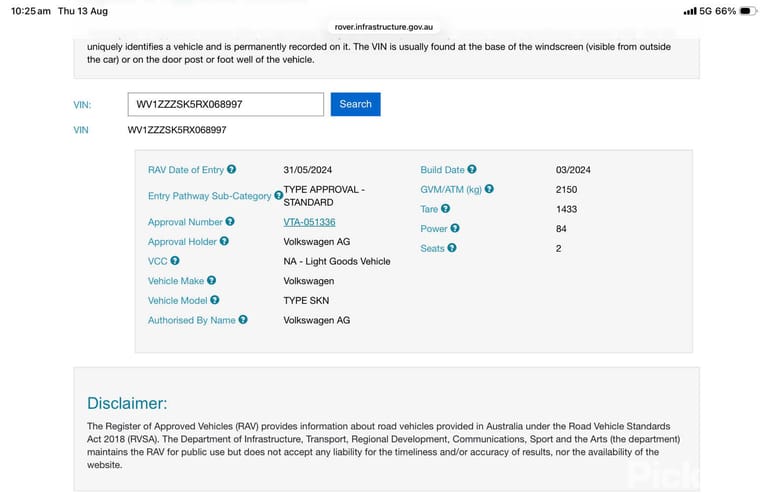Tap the cellular signal bars icon
This screenshot has width=768, height=504.
(x=690, y=11)
